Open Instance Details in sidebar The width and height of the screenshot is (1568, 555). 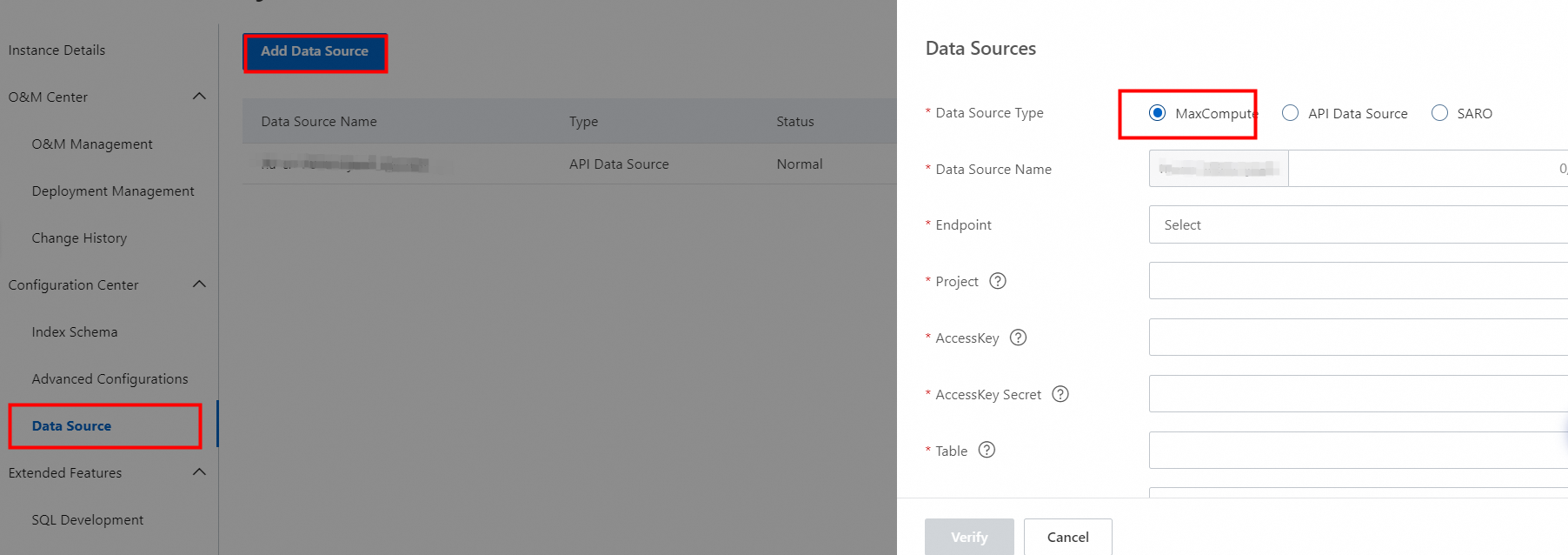[x=56, y=50]
